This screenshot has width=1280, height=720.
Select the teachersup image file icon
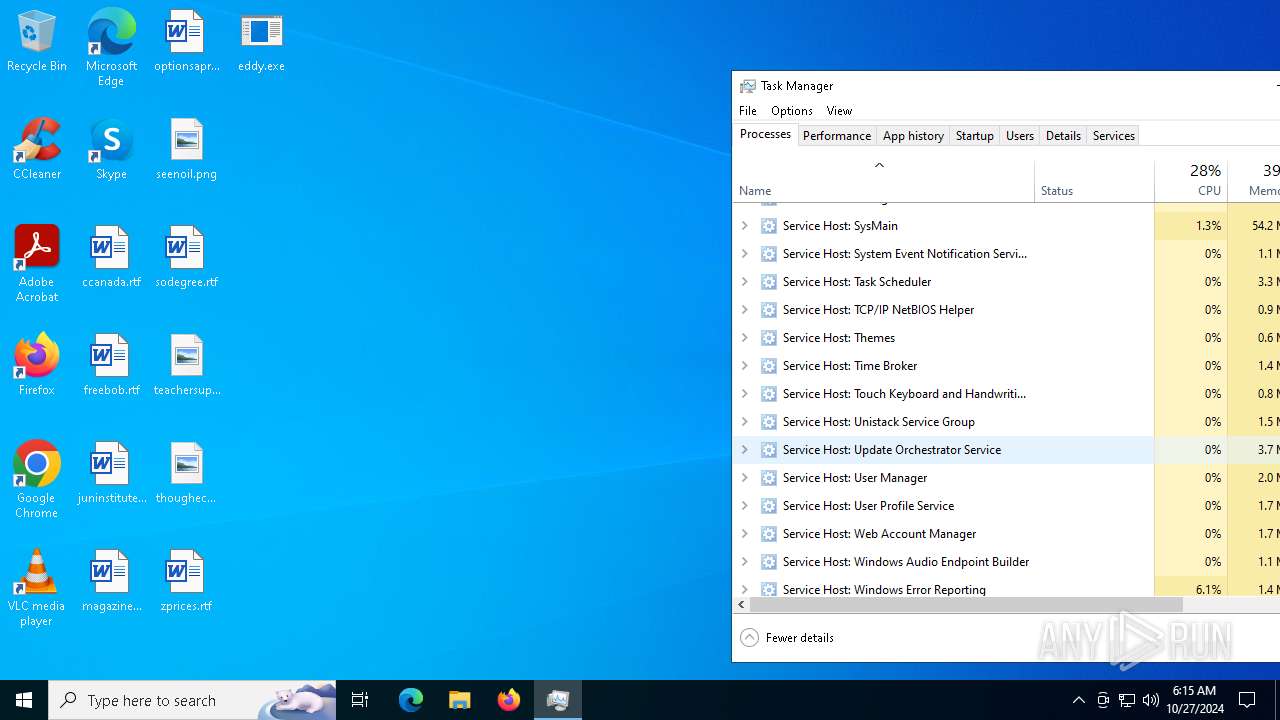pyautogui.click(x=186, y=365)
